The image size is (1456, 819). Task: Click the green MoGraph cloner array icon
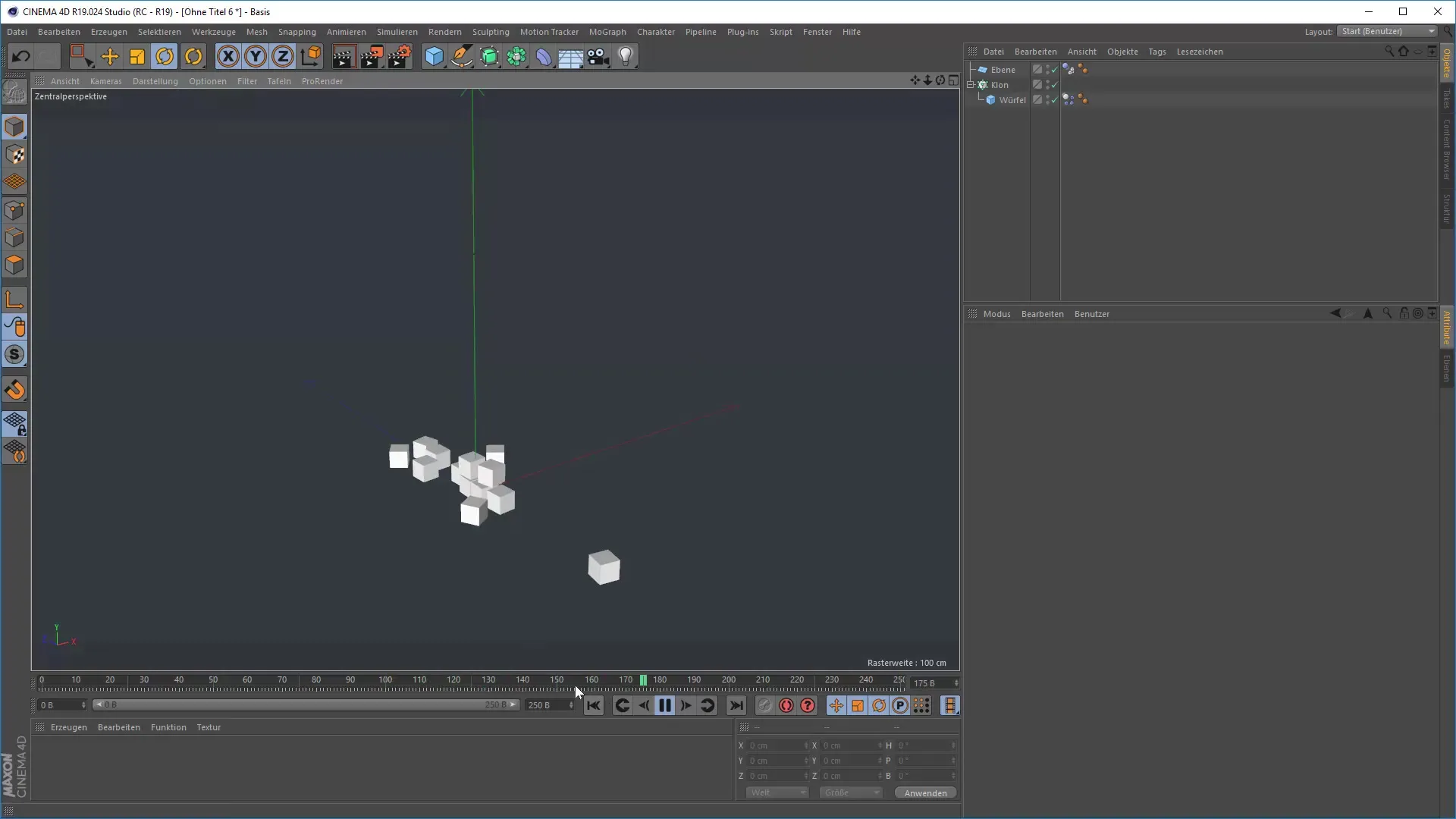point(517,56)
